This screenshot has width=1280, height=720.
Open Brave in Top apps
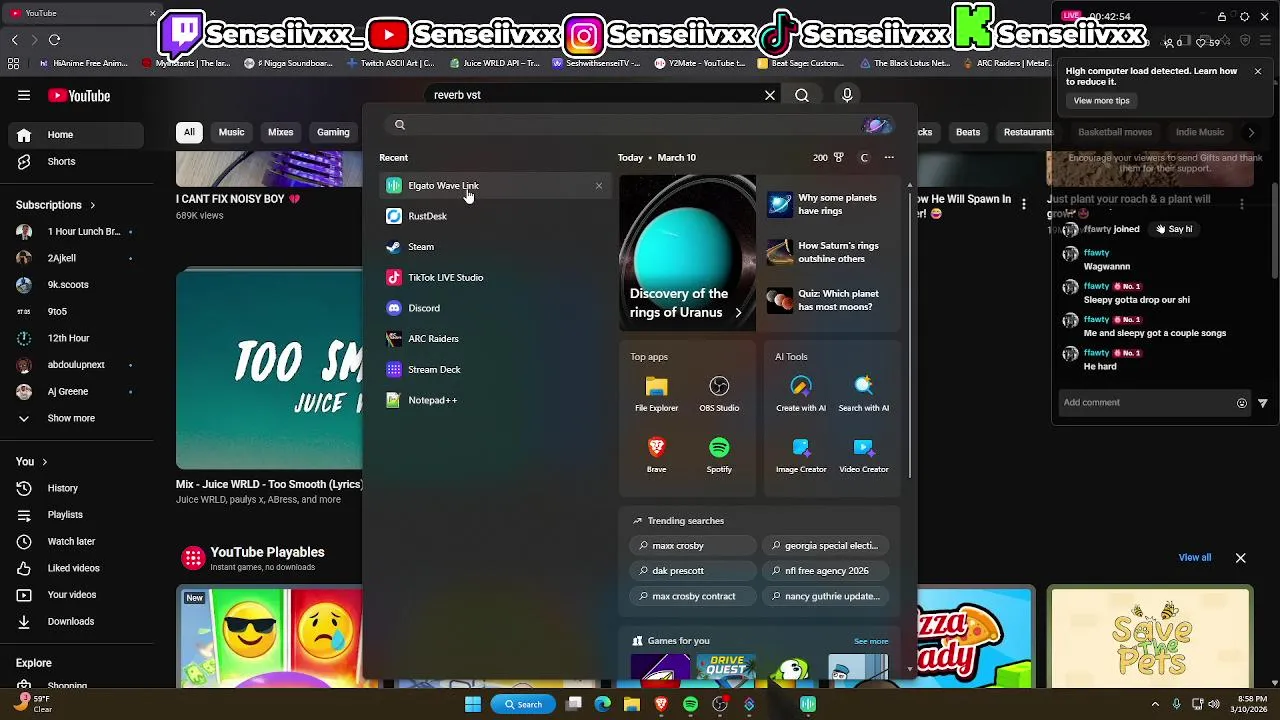[656, 455]
